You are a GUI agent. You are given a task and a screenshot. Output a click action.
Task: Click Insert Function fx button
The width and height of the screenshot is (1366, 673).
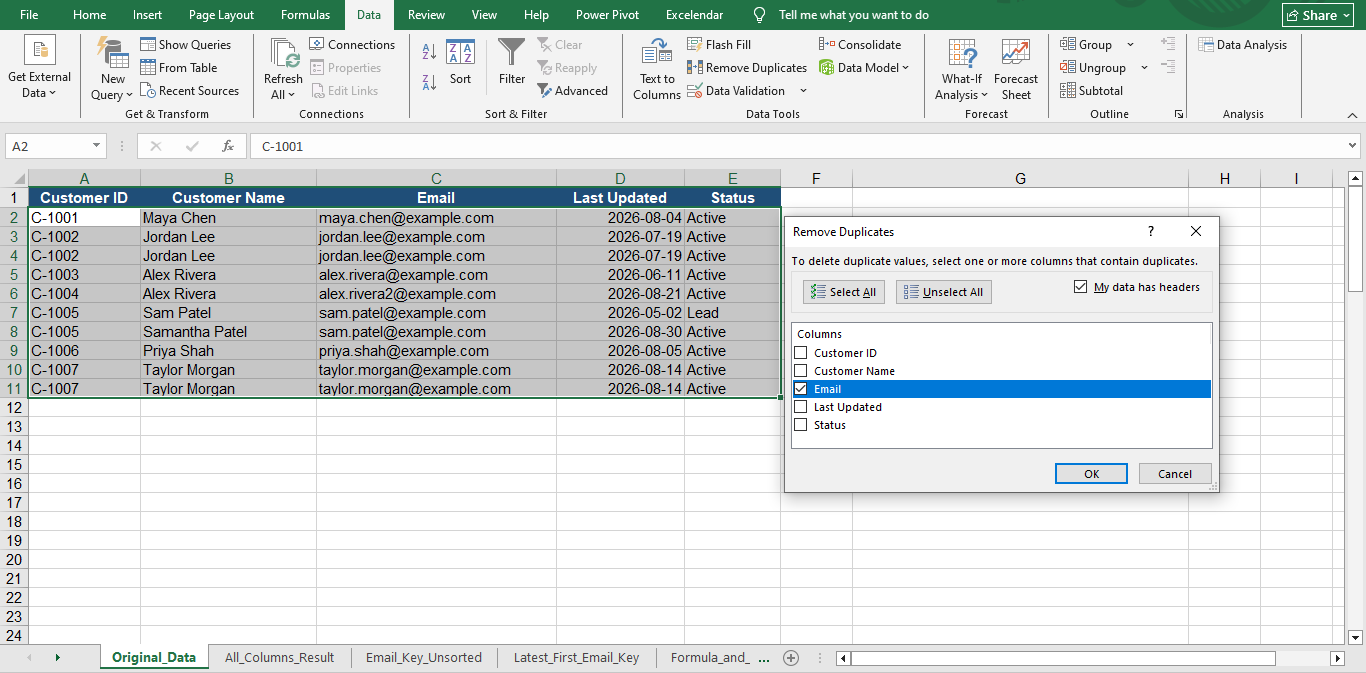click(228, 146)
